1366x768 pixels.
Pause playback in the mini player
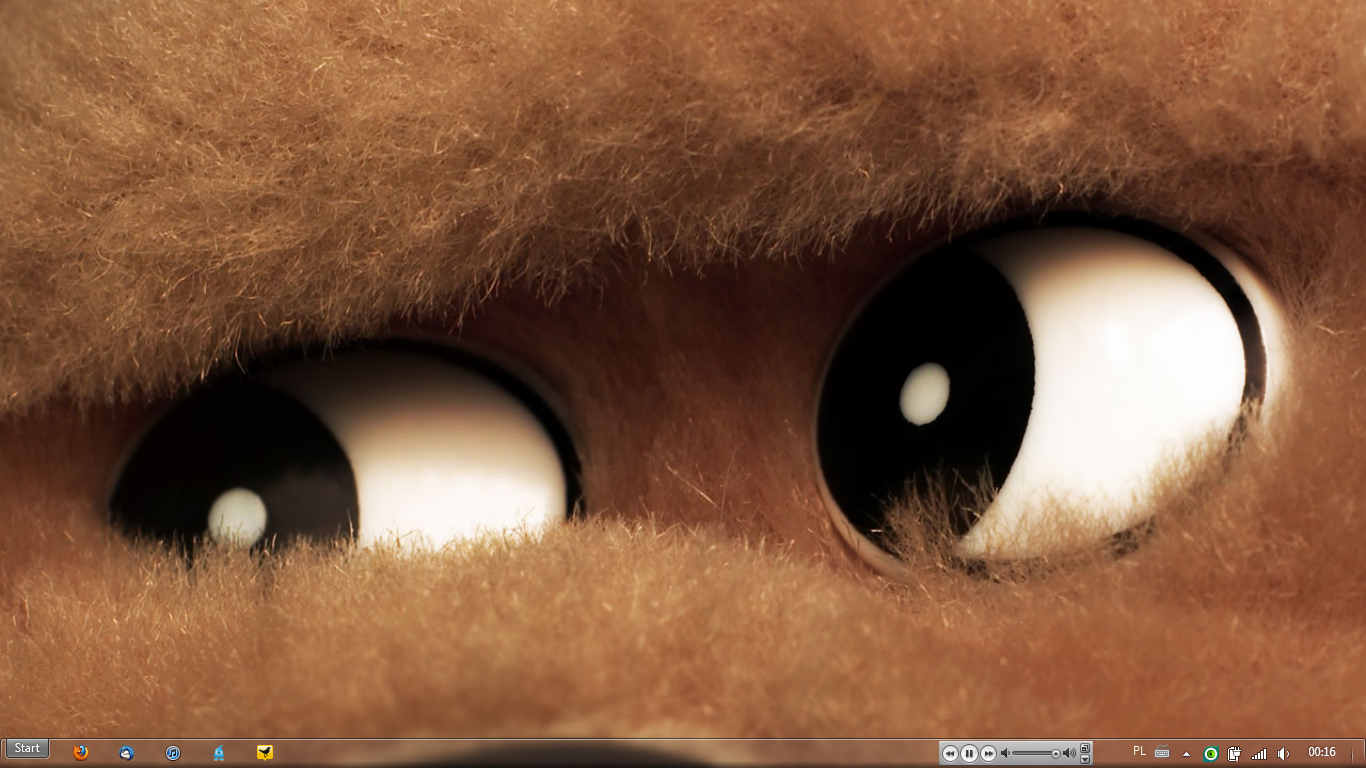(969, 753)
